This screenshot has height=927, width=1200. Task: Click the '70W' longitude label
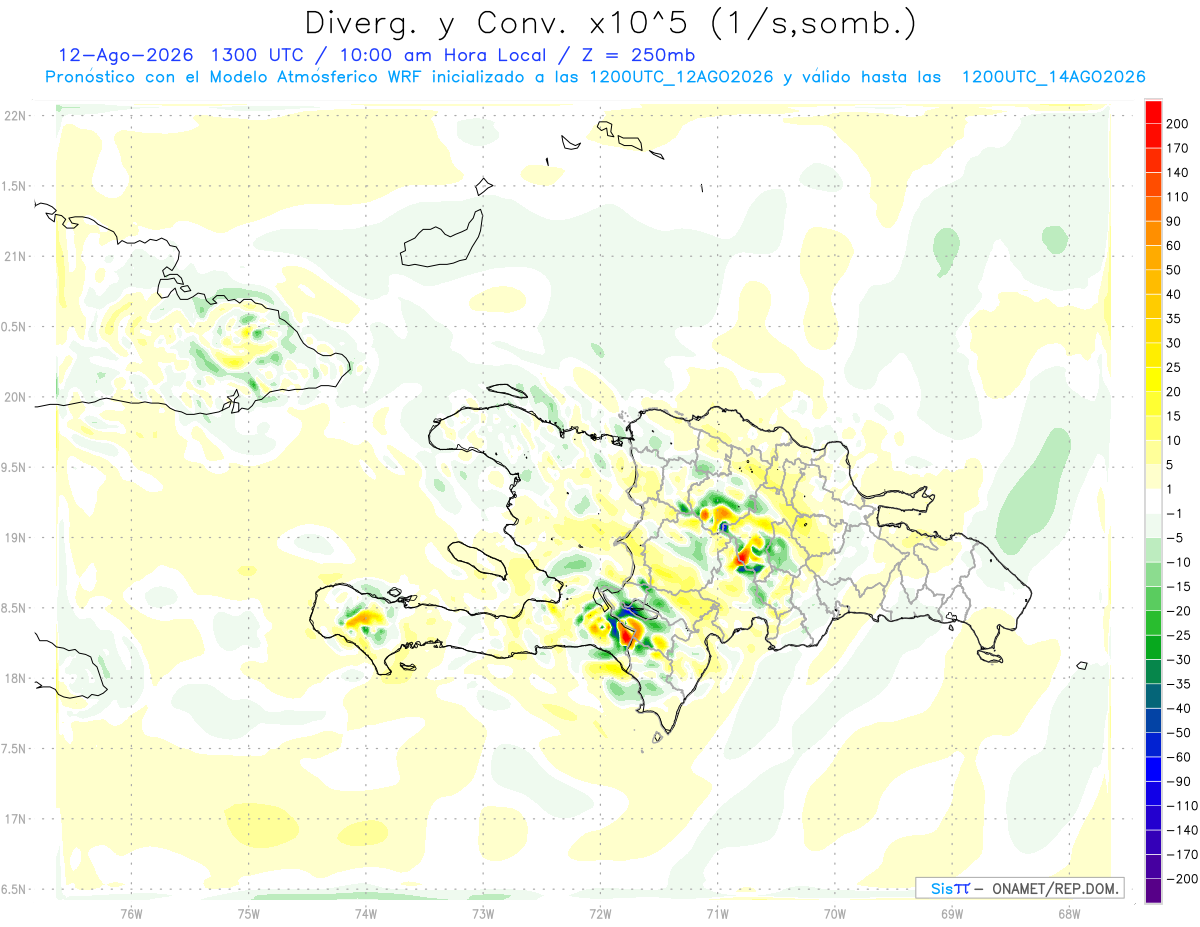point(834,913)
